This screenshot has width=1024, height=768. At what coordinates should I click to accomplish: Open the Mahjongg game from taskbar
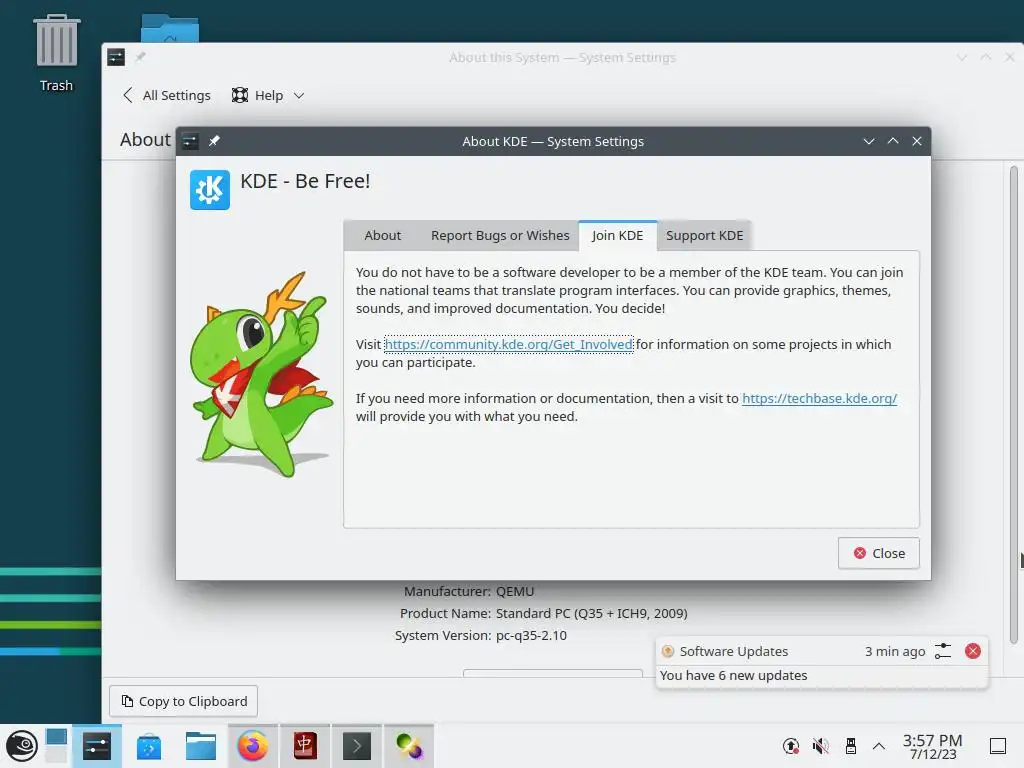pyautogui.click(x=305, y=746)
